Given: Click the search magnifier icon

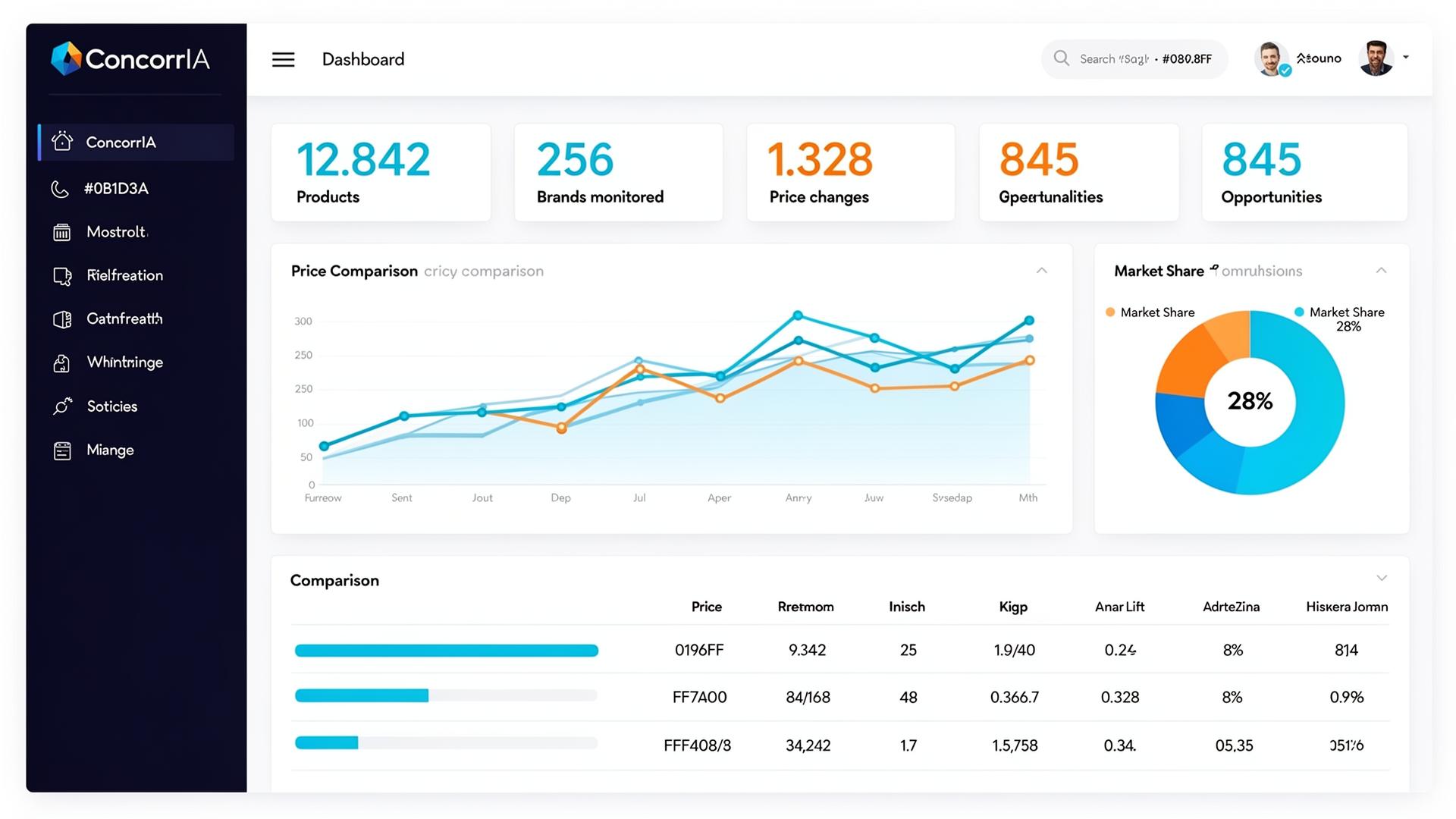Looking at the screenshot, I should click(x=1062, y=58).
